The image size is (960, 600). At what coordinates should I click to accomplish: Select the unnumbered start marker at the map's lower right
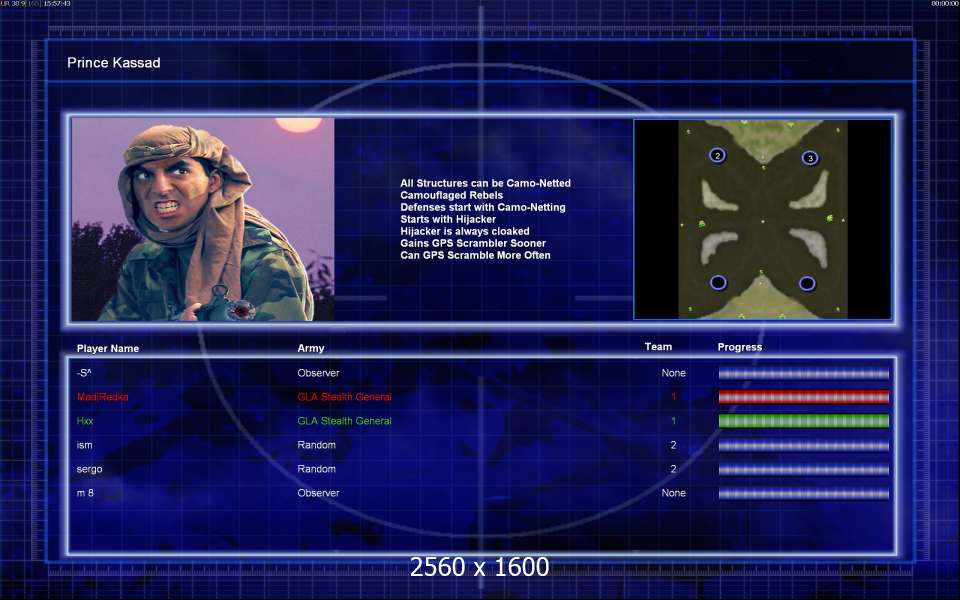pos(807,283)
